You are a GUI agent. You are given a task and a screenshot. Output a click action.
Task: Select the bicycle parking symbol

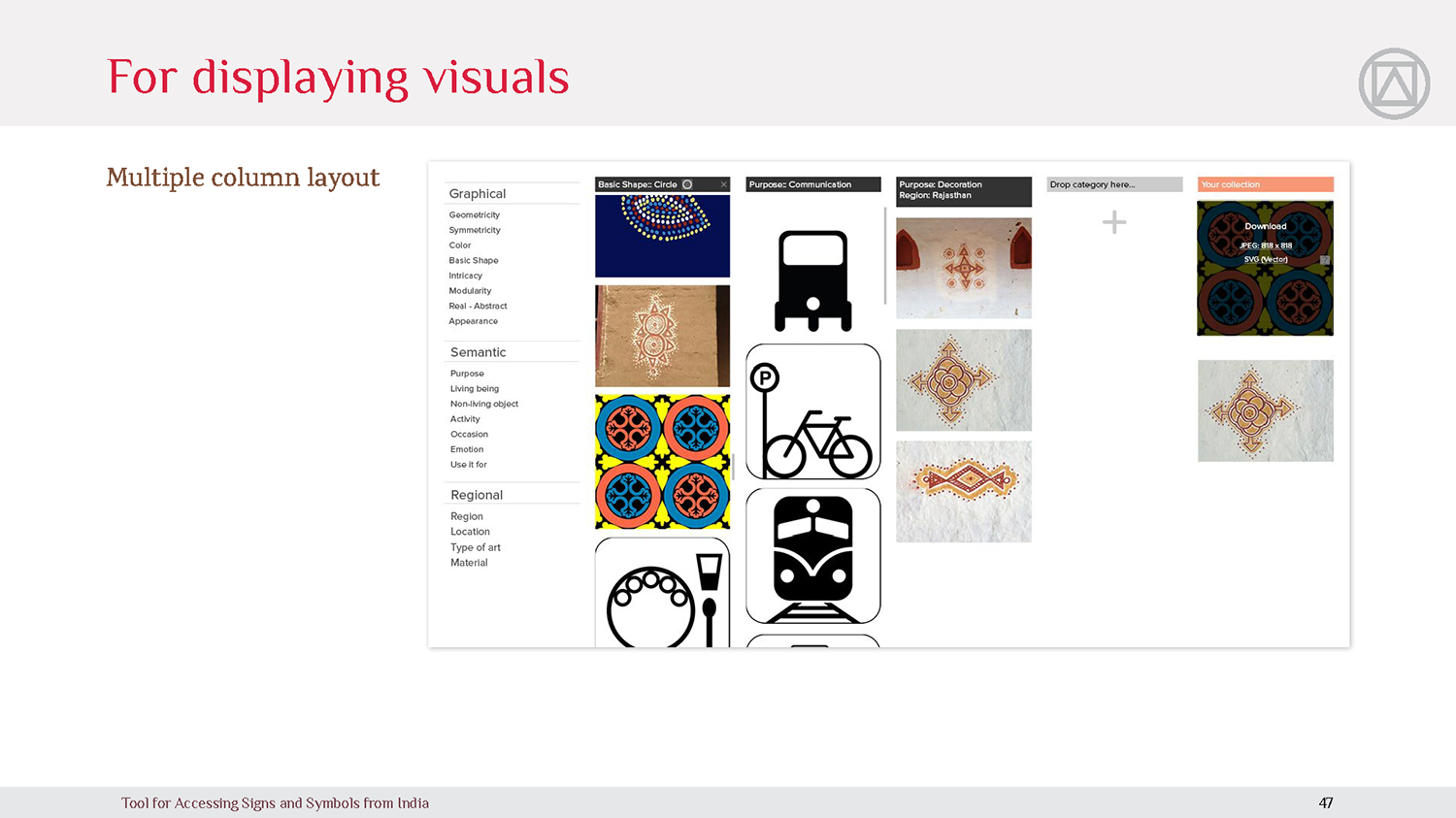click(813, 411)
